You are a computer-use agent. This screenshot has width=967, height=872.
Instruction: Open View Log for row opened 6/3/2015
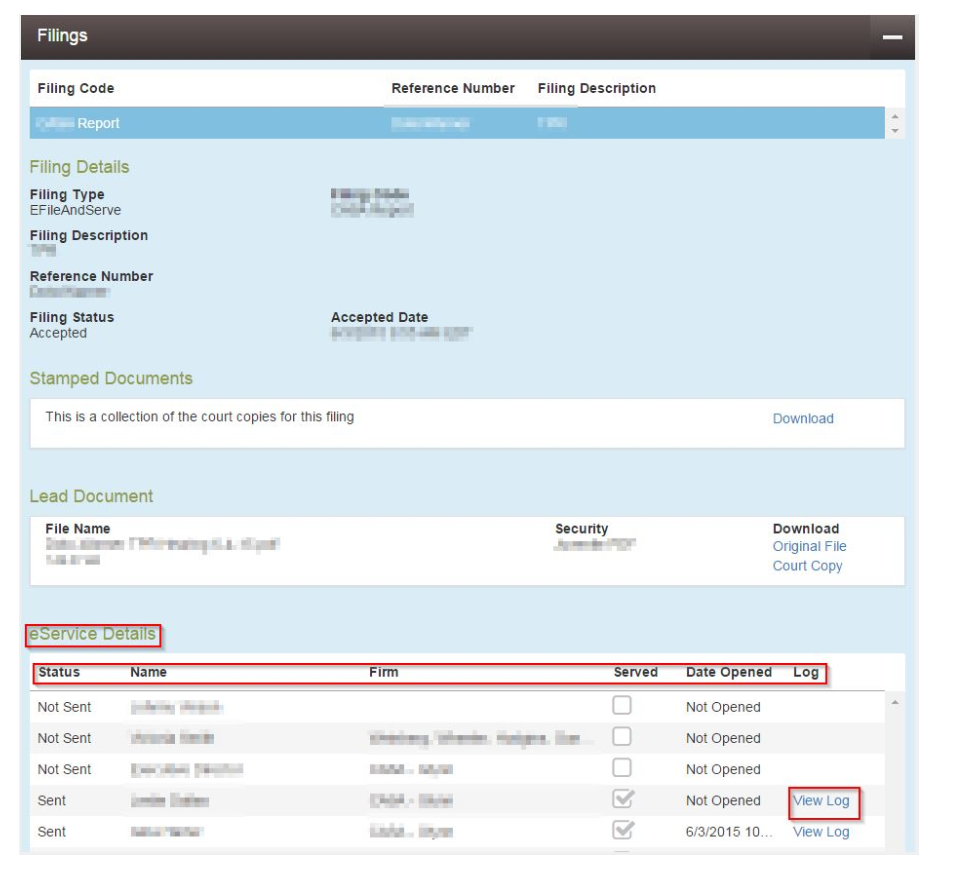tap(821, 832)
